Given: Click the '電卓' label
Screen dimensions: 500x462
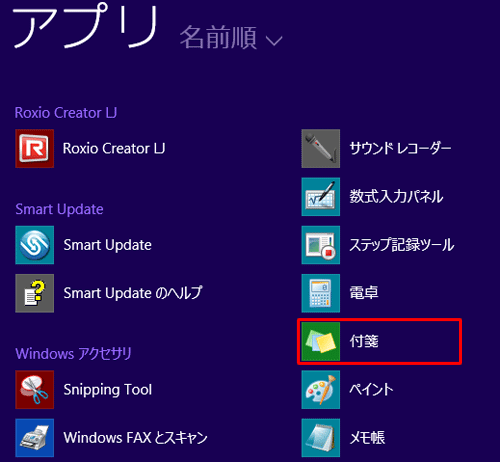Looking at the screenshot, I should 364,293.
